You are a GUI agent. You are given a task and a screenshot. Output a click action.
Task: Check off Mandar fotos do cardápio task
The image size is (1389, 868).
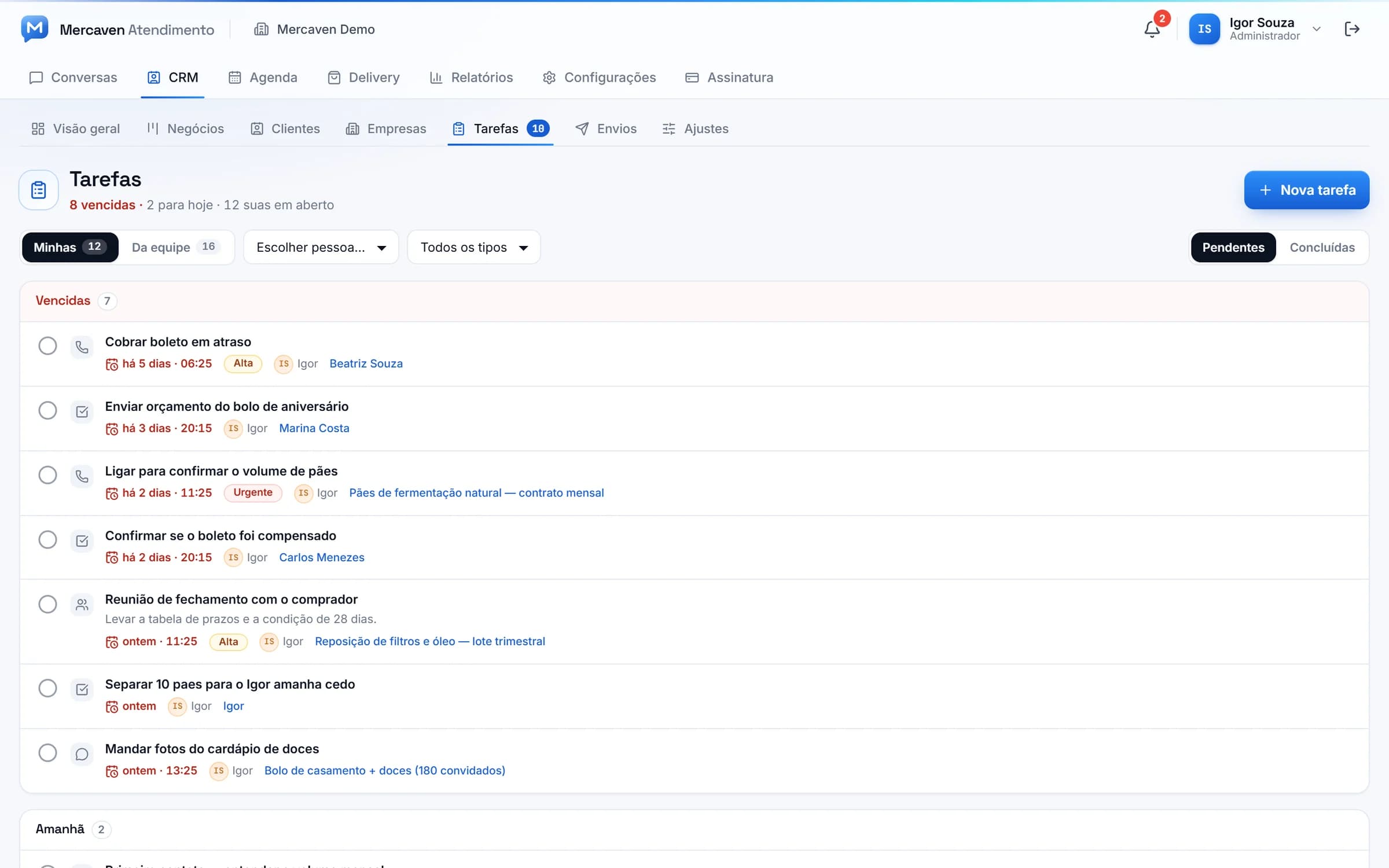[x=47, y=753]
